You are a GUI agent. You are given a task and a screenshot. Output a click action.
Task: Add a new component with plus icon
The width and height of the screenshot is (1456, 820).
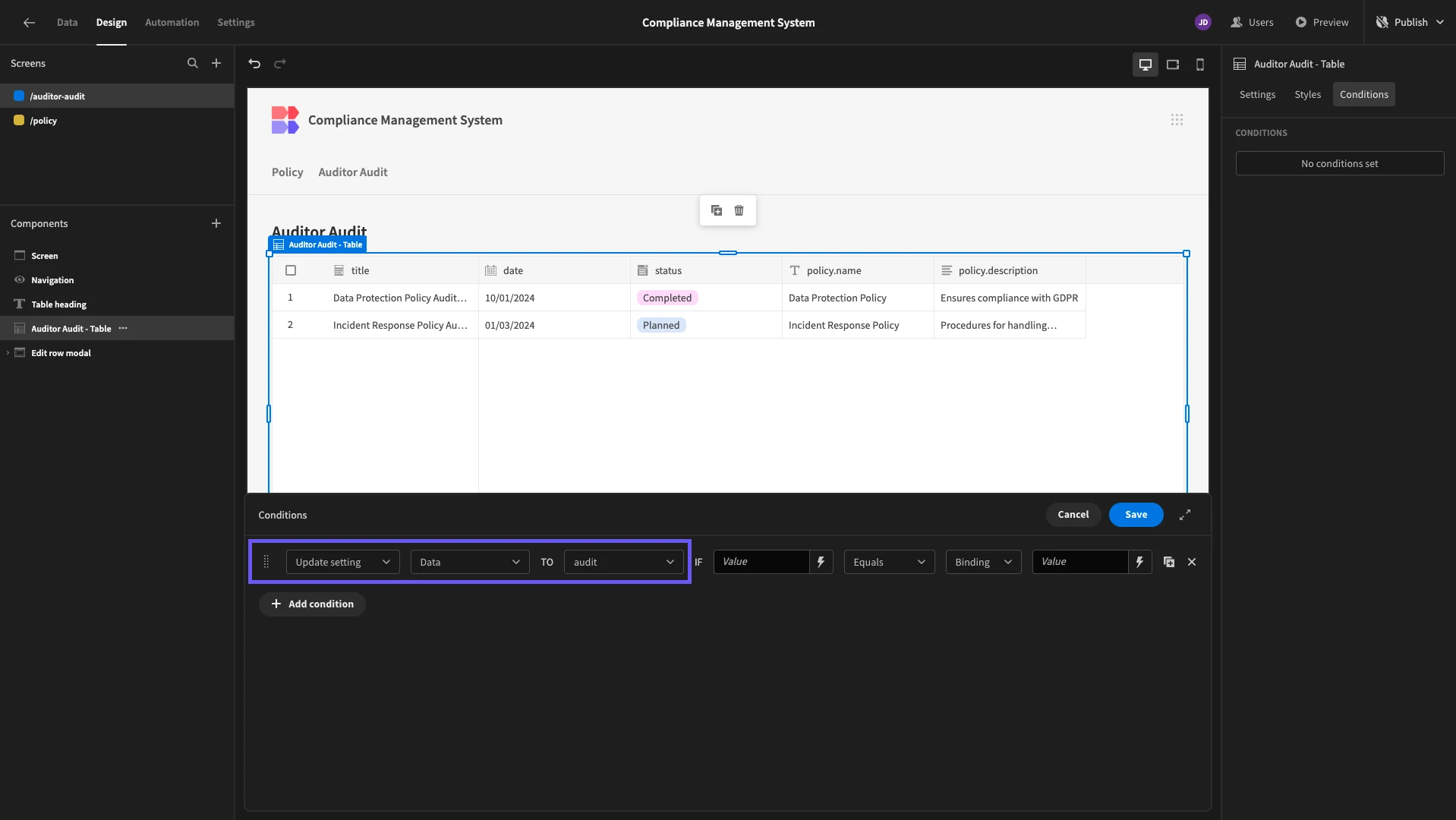(216, 223)
